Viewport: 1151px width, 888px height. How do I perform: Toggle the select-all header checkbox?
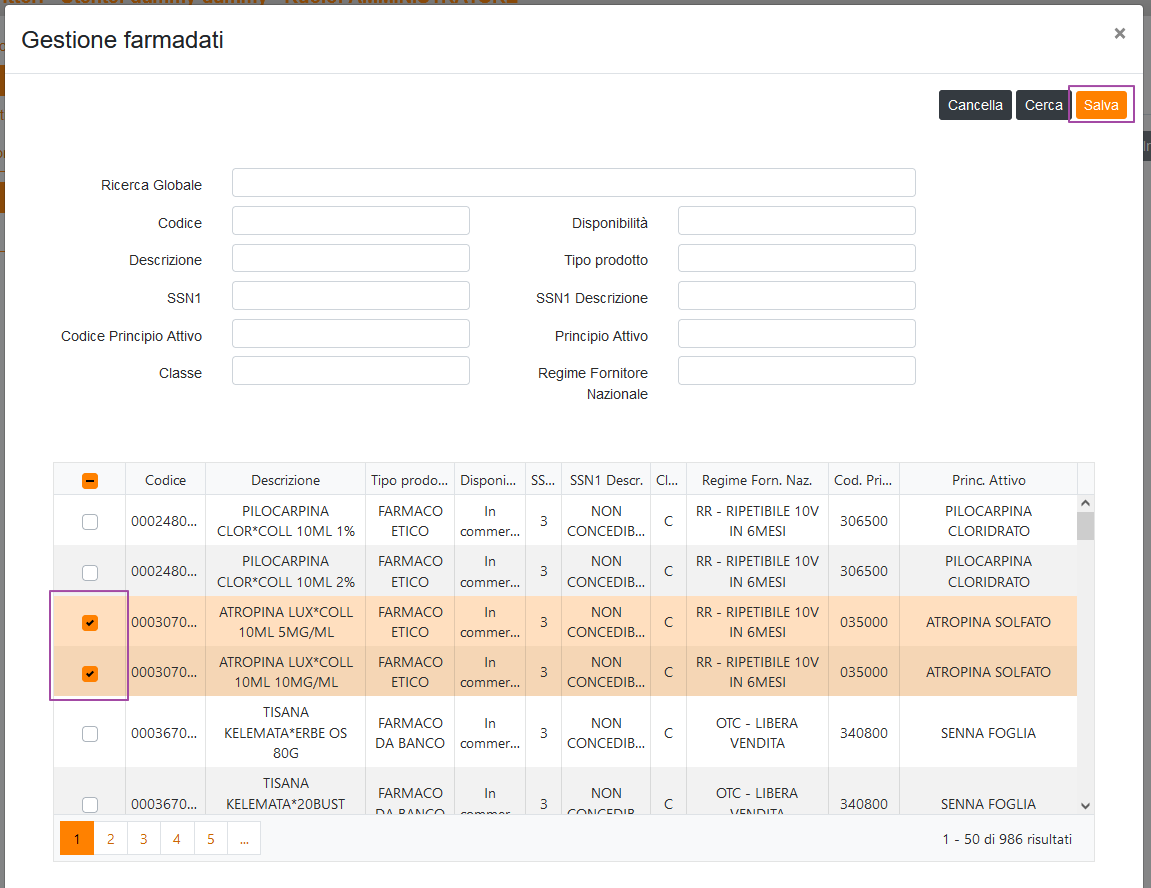(x=90, y=481)
